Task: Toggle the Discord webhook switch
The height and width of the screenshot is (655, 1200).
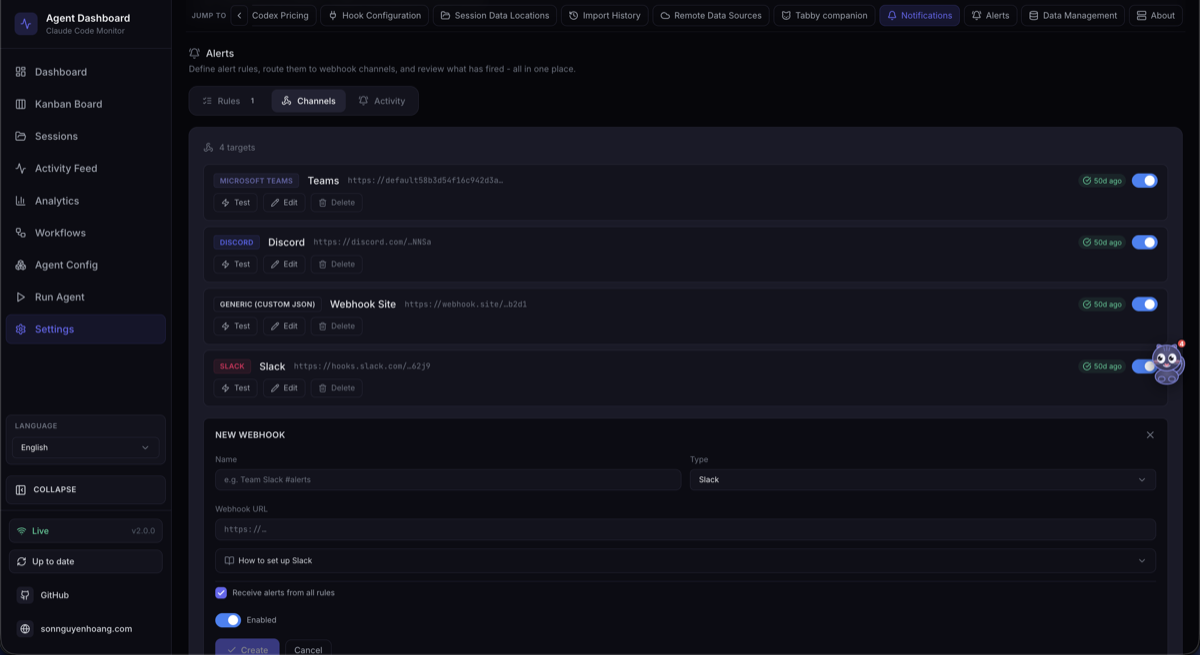Action: coord(1144,242)
